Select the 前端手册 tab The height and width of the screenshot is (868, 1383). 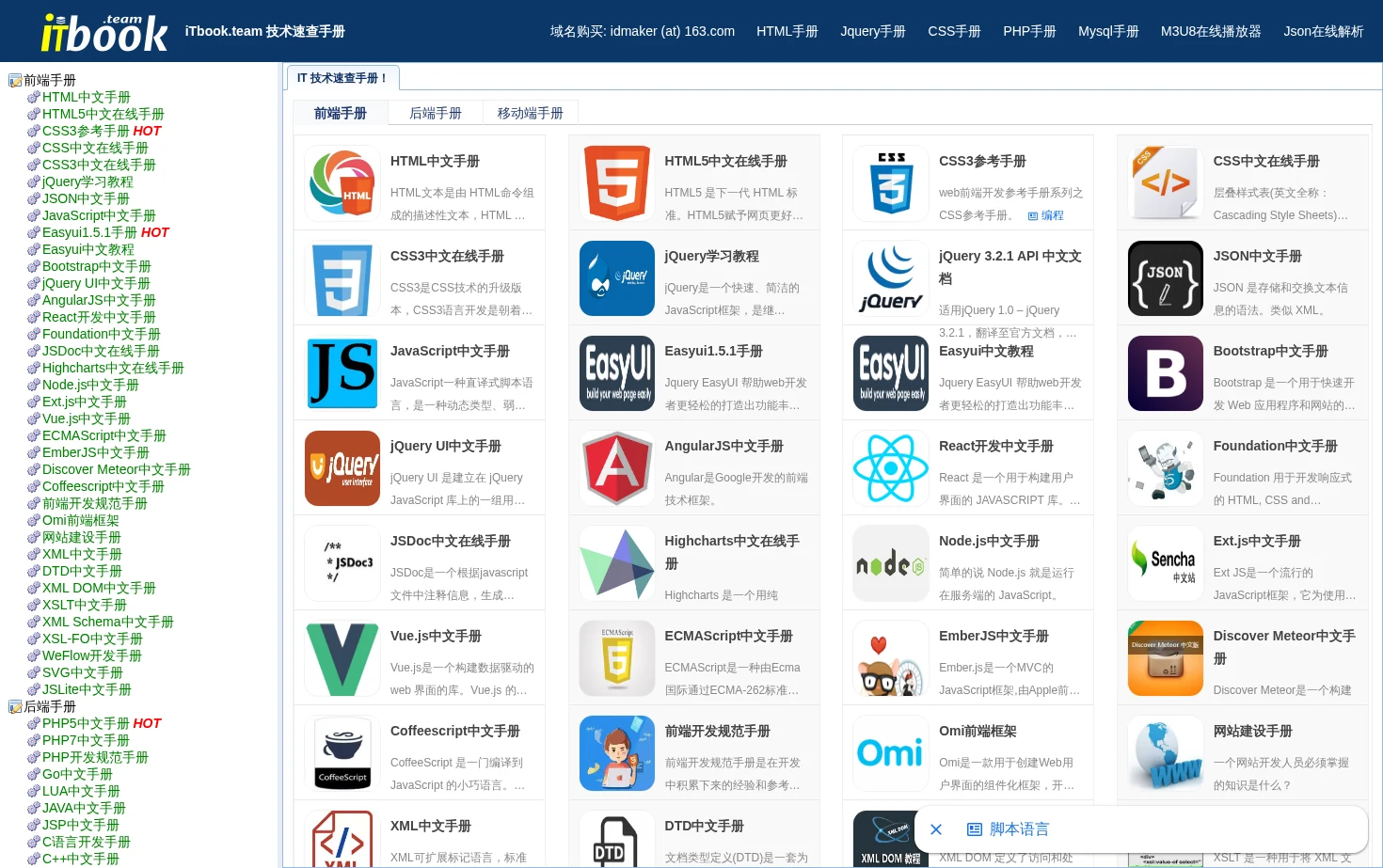coord(341,113)
